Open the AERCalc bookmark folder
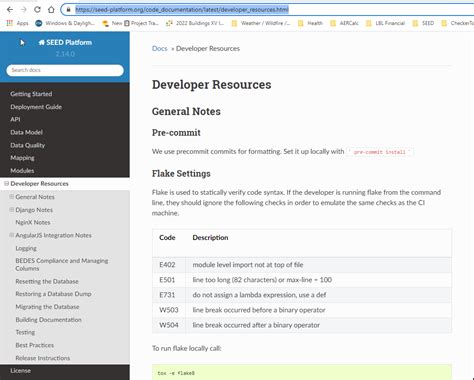 point(344,23)
